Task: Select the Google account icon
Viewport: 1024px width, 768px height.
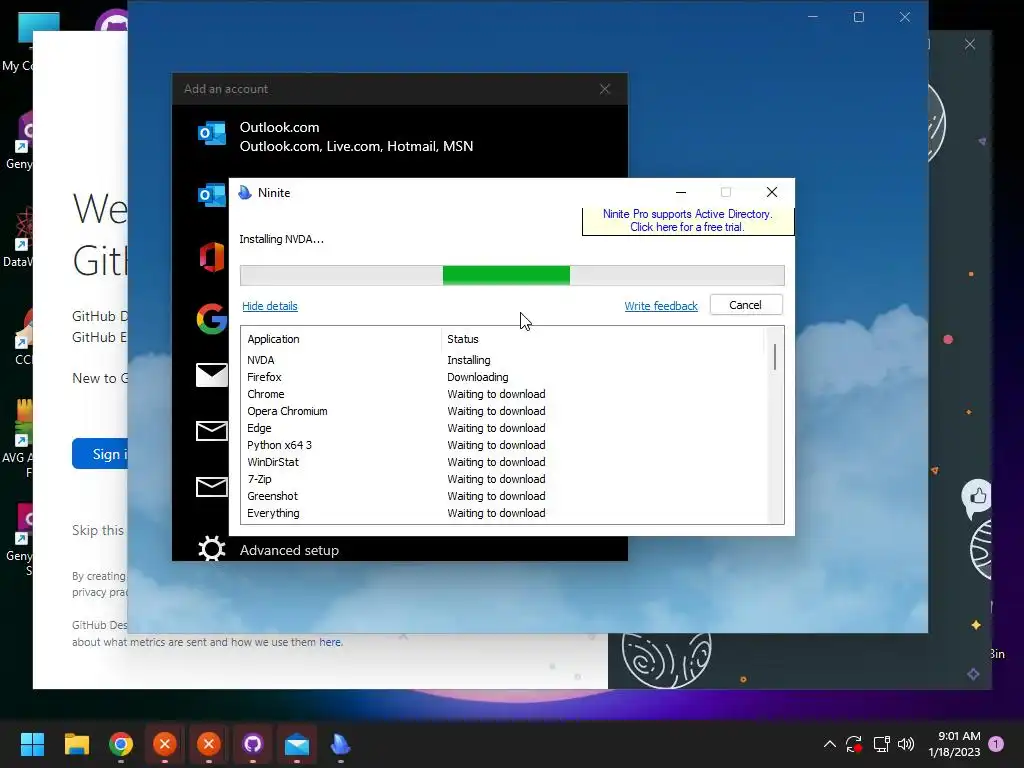Action: tap(212, 319)
